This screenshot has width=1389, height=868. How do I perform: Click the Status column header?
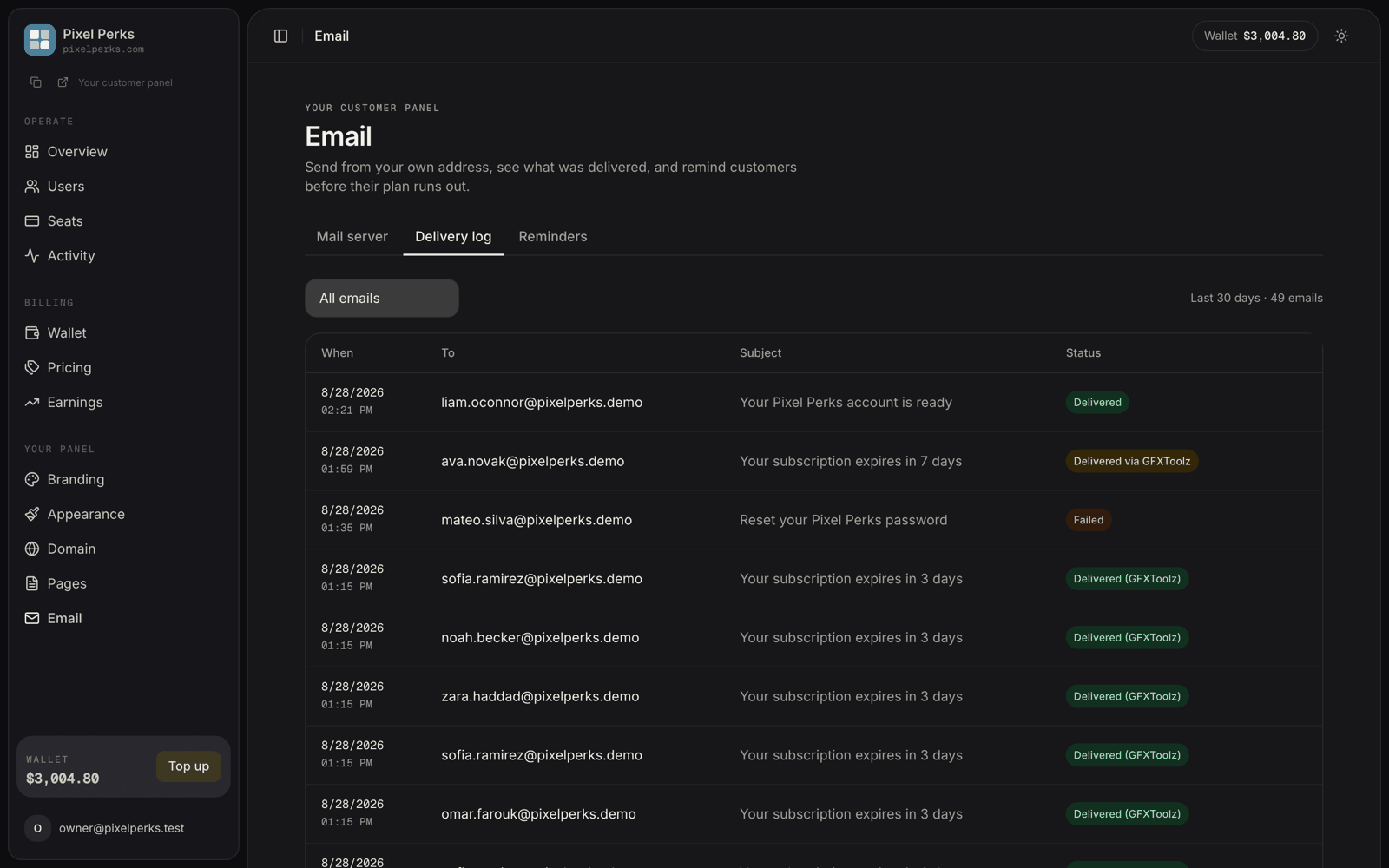coord(1083,352)
